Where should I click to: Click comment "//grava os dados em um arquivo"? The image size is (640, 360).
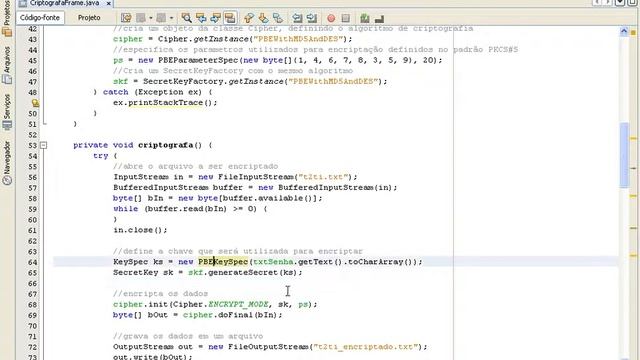point(188,336)
